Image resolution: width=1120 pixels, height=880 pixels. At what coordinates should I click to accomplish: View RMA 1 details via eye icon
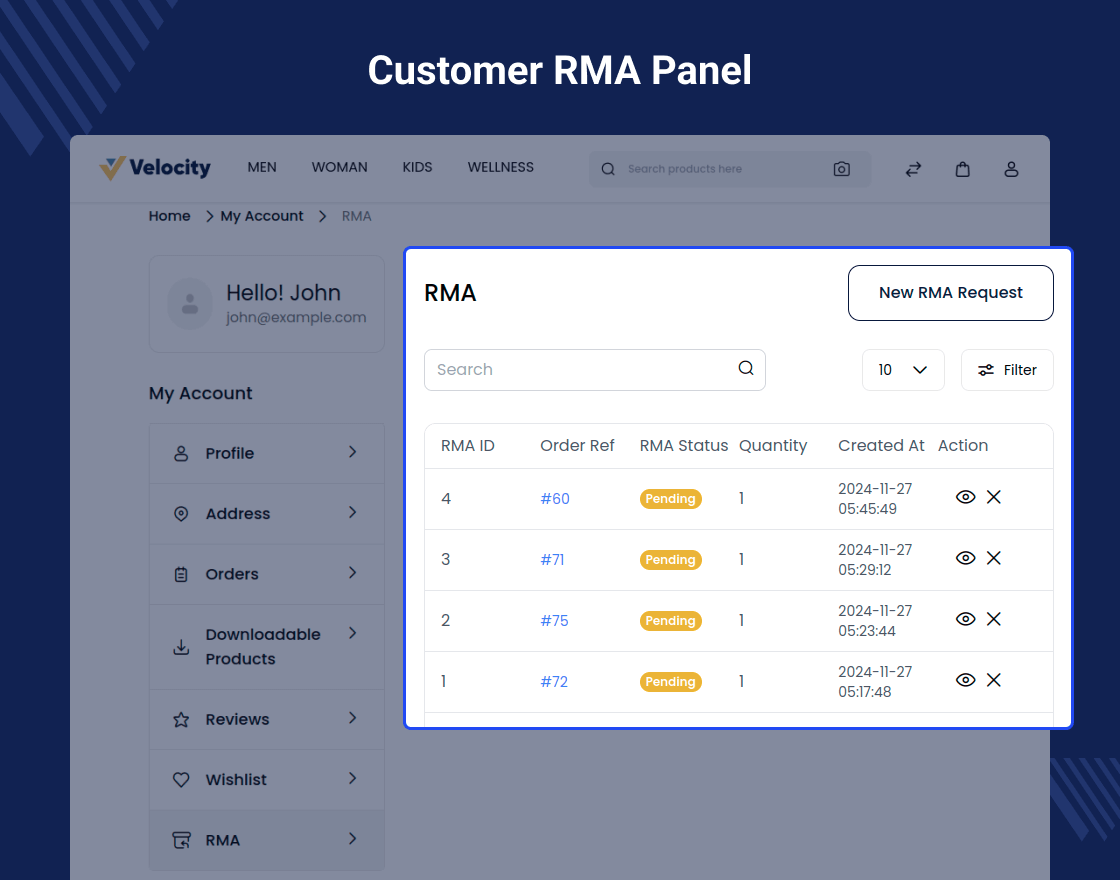pyautogui.click(x=965, y=680)
